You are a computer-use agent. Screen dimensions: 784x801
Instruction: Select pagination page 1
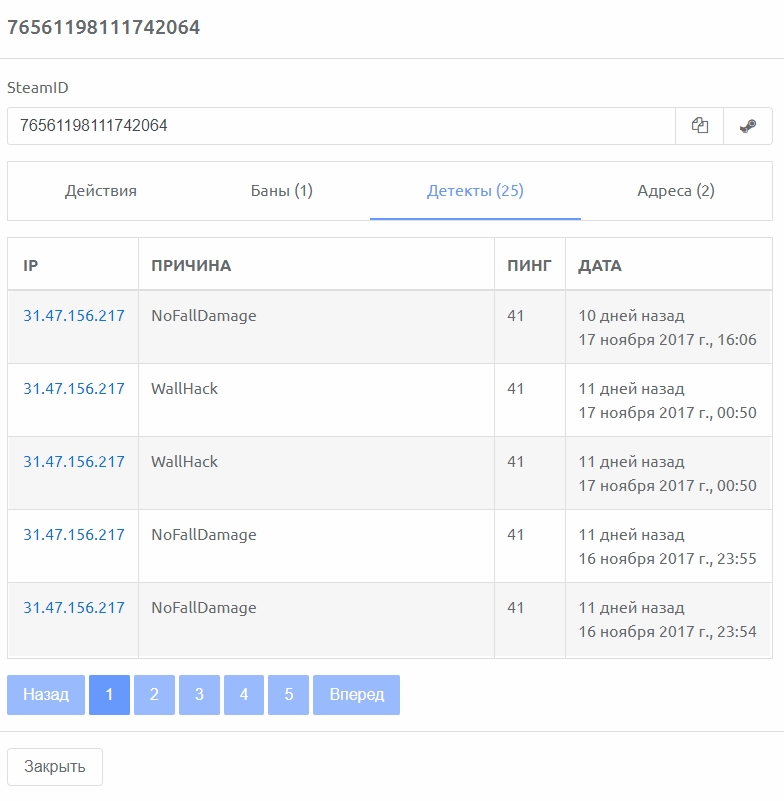pyautogui.click(x=109, y=695)
